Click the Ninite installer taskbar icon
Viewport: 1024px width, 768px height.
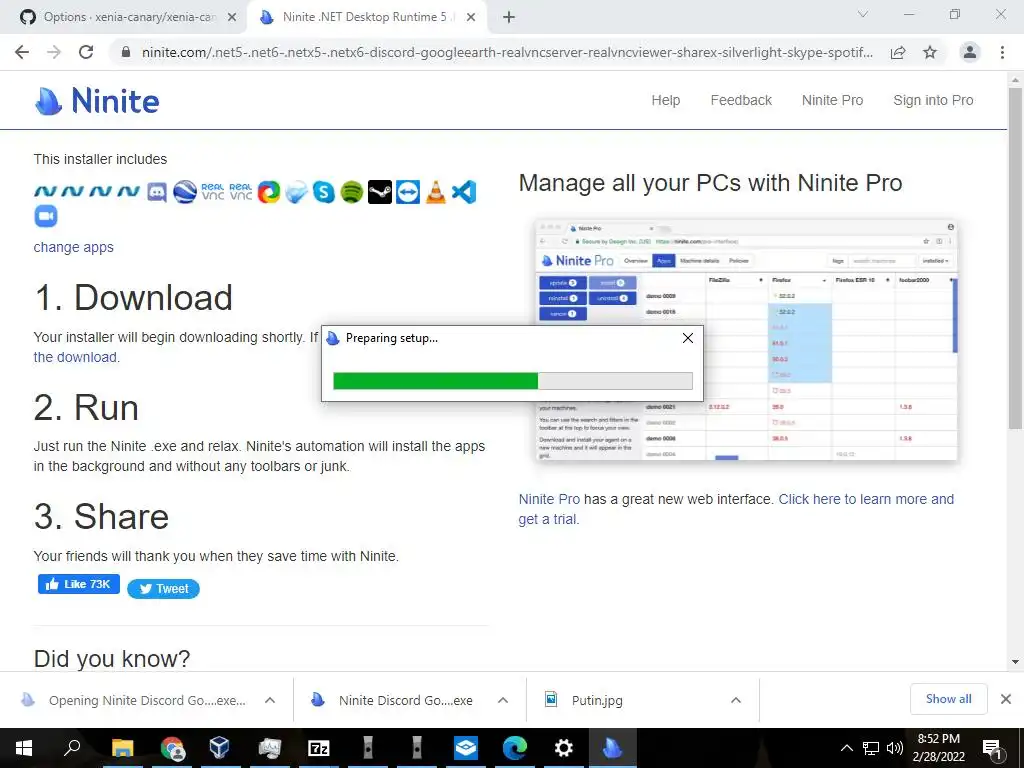(612, 748)
